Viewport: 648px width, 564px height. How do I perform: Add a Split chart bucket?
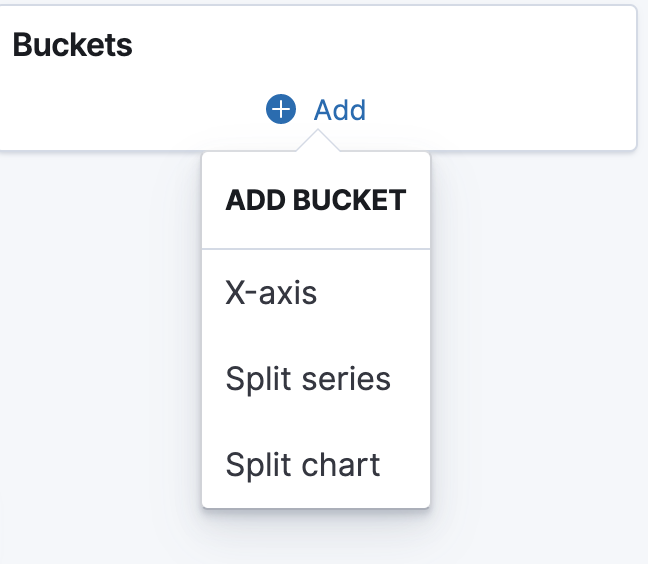click(x=316, y=464)
